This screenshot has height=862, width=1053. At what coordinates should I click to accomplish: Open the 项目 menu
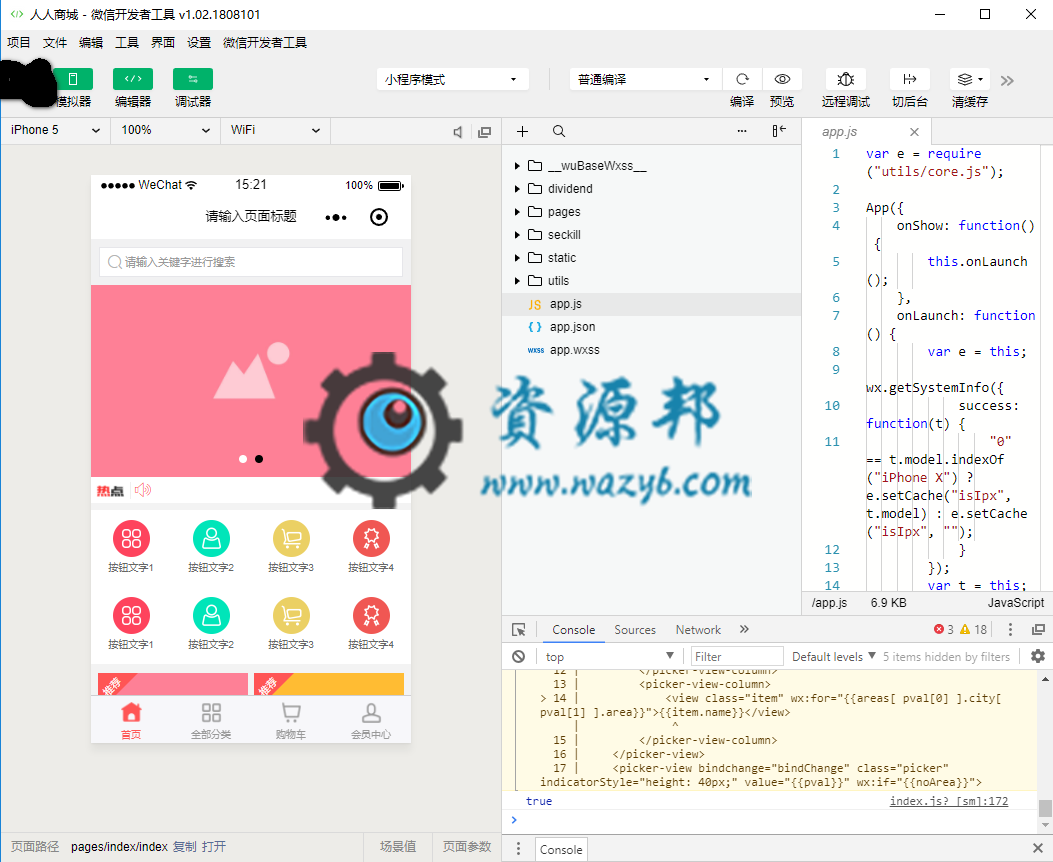(x=19, y=43)
